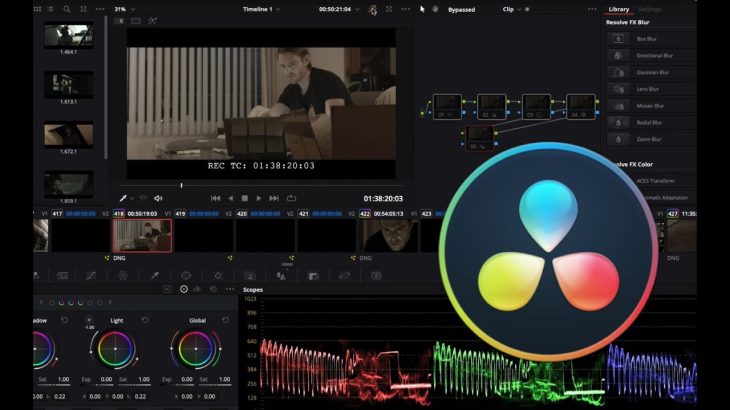
Task: Open gallery options three-dot menu
Action: (x=100, y=9)
